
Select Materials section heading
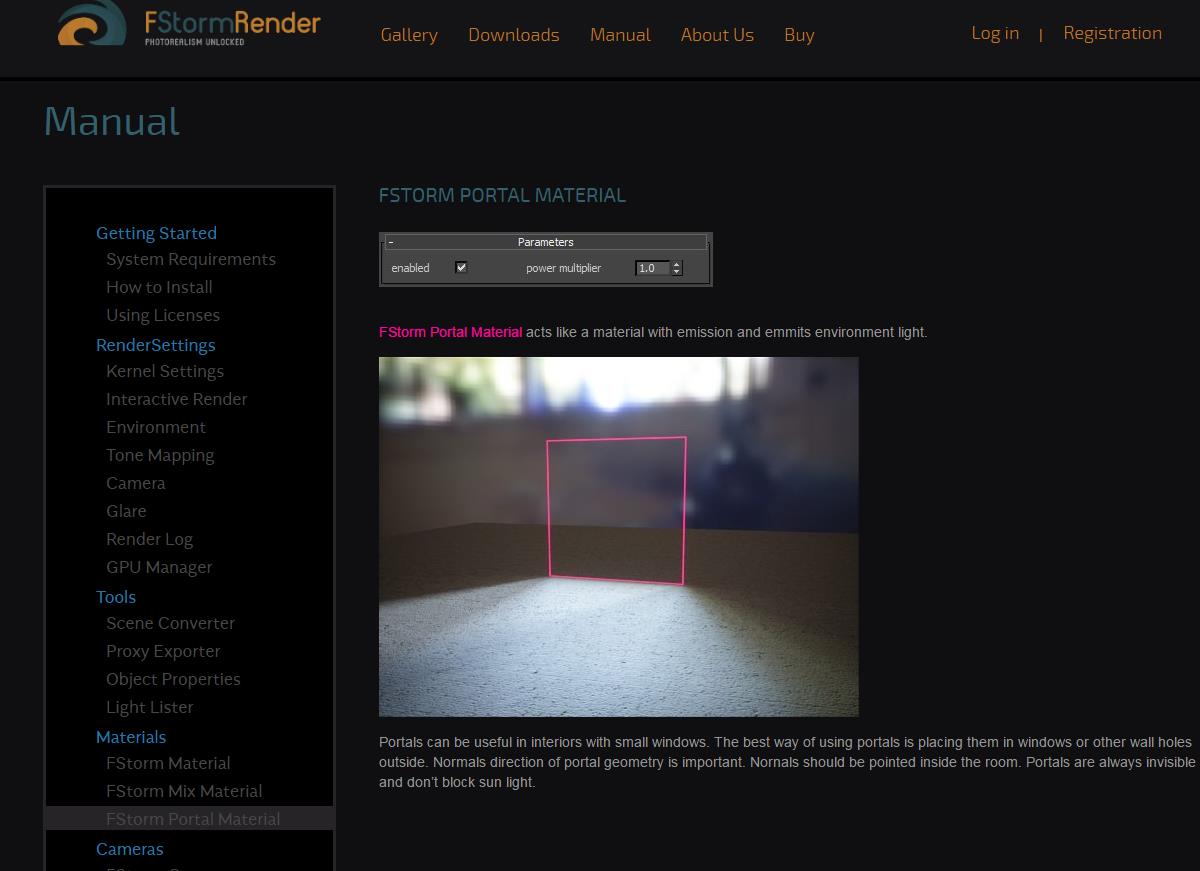coord(131,737)
